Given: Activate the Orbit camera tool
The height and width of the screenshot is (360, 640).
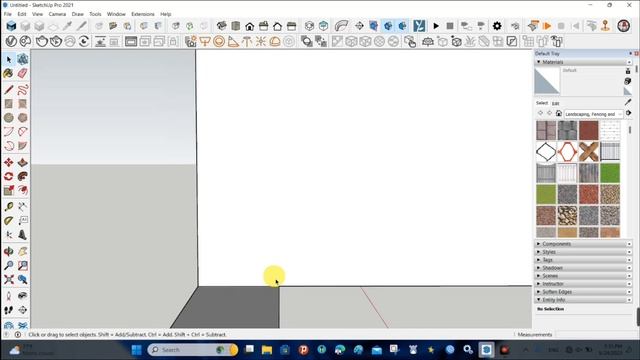Looking at the screenshot, I should (x=9, y=251).
